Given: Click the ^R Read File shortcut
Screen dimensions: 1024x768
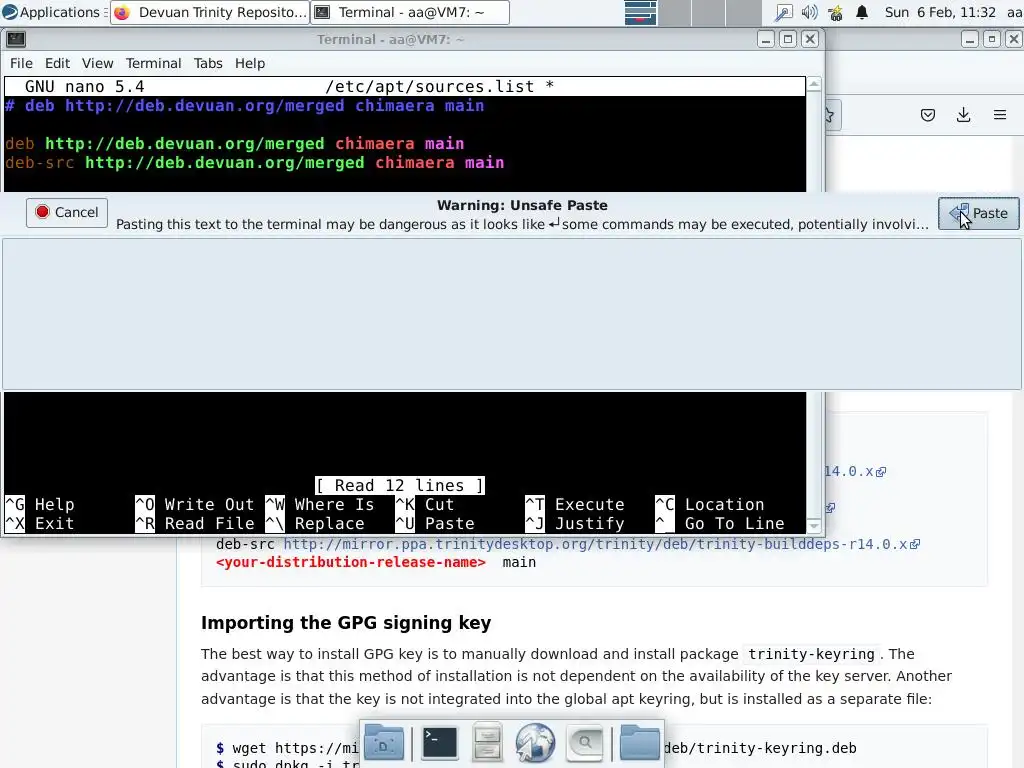Looking at the screenshot, I should point(195,523).
